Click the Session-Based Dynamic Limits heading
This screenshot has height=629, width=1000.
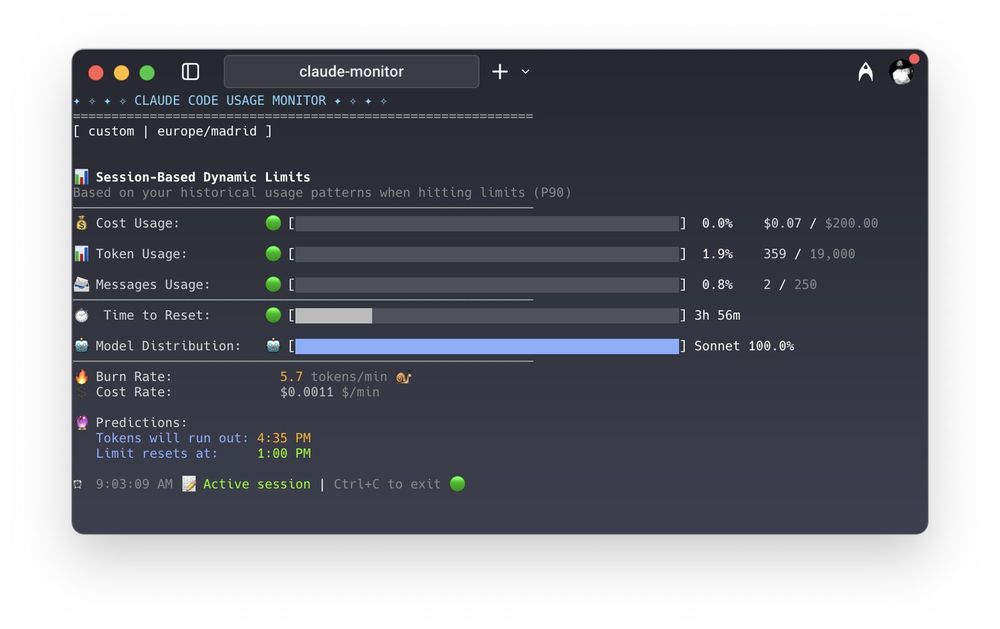point(203,177)
